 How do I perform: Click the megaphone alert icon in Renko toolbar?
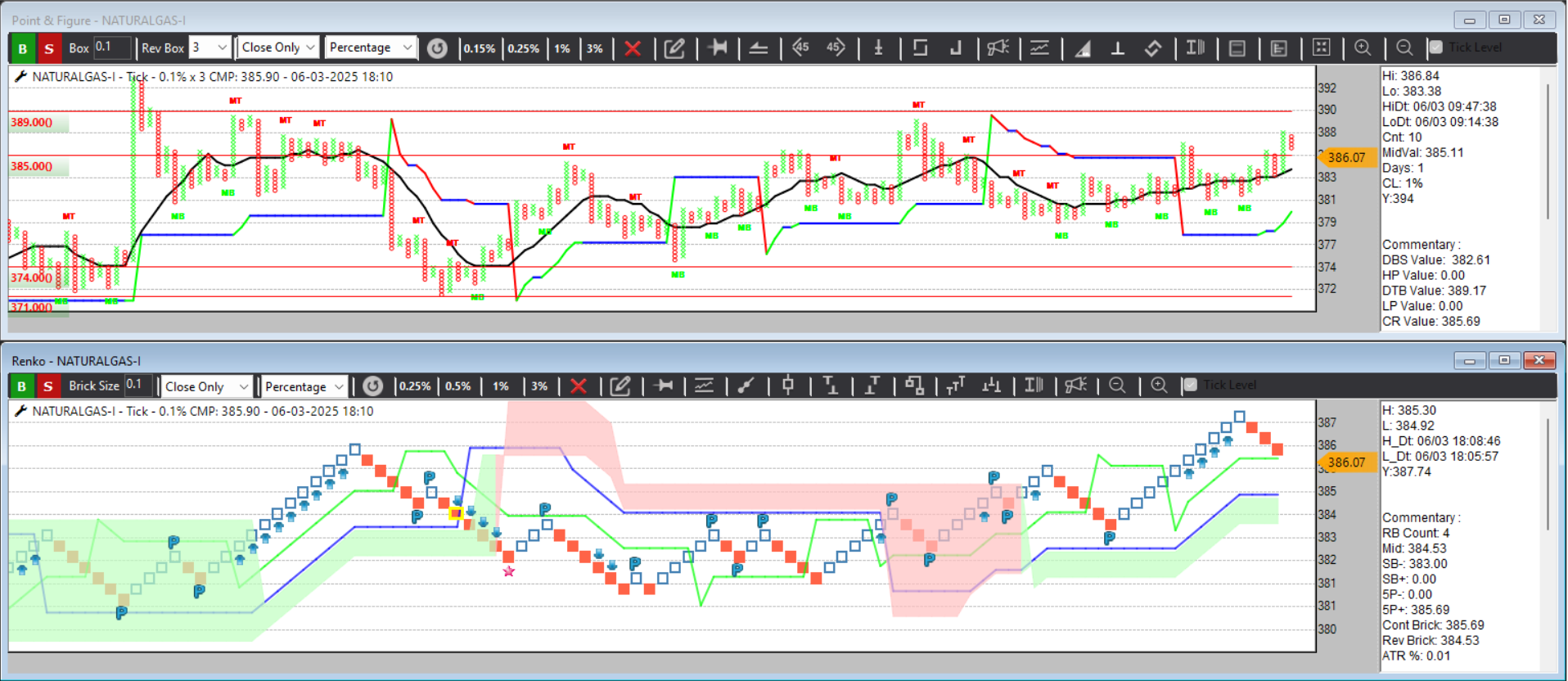tap(1075, 386)
